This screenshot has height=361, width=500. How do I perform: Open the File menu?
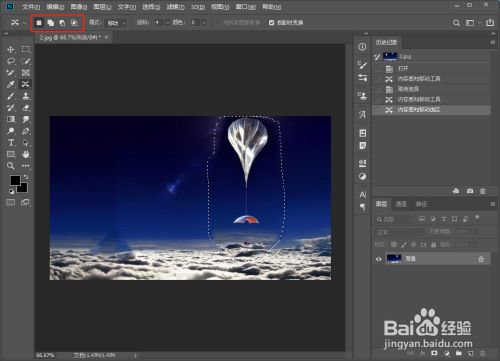31,7
